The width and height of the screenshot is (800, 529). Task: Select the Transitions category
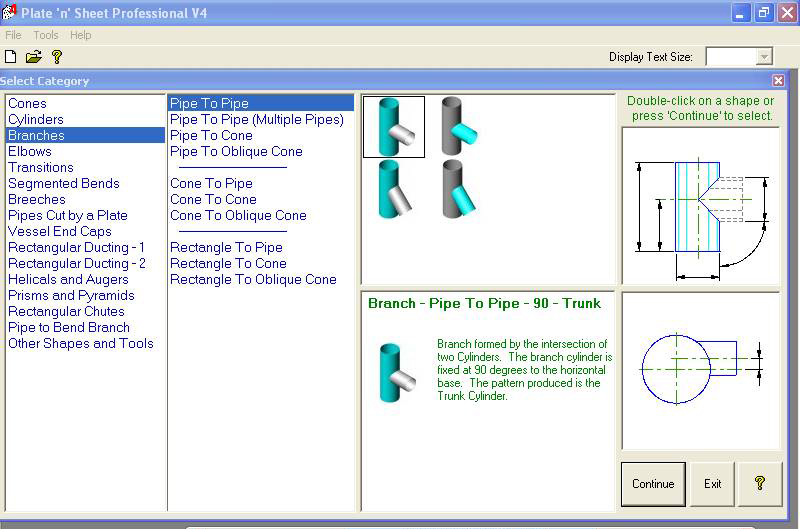pos(85,167)
